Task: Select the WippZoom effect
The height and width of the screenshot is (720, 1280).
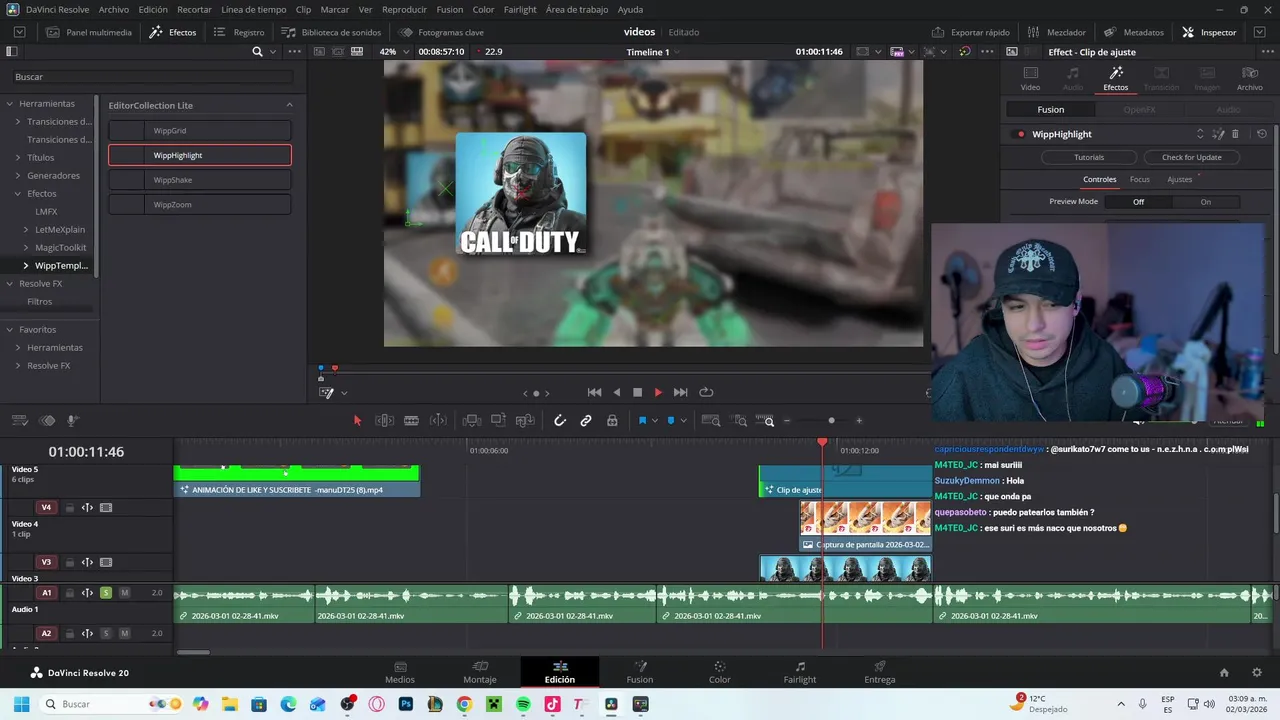Action: coord(200,205)
